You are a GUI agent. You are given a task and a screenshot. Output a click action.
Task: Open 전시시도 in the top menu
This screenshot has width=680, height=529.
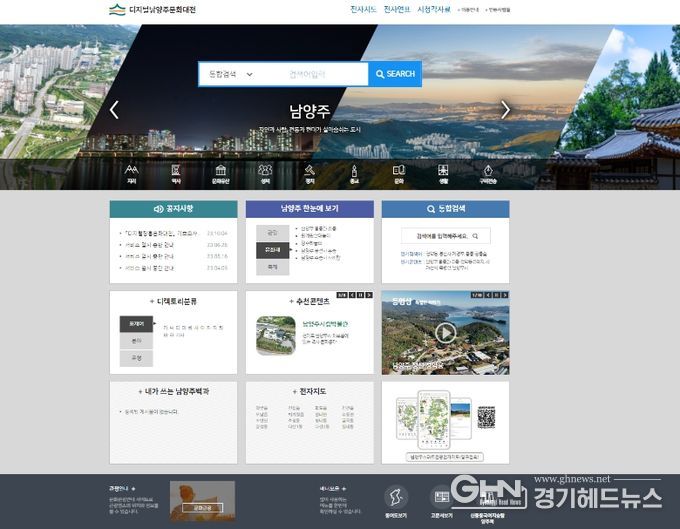coord(363,9)
